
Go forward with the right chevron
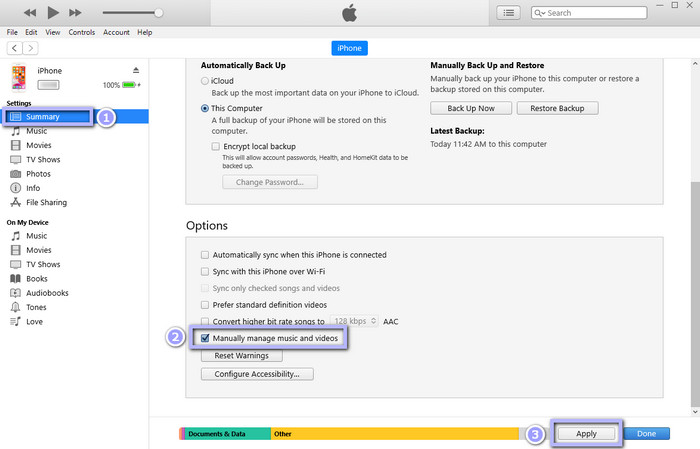[30, 48]
